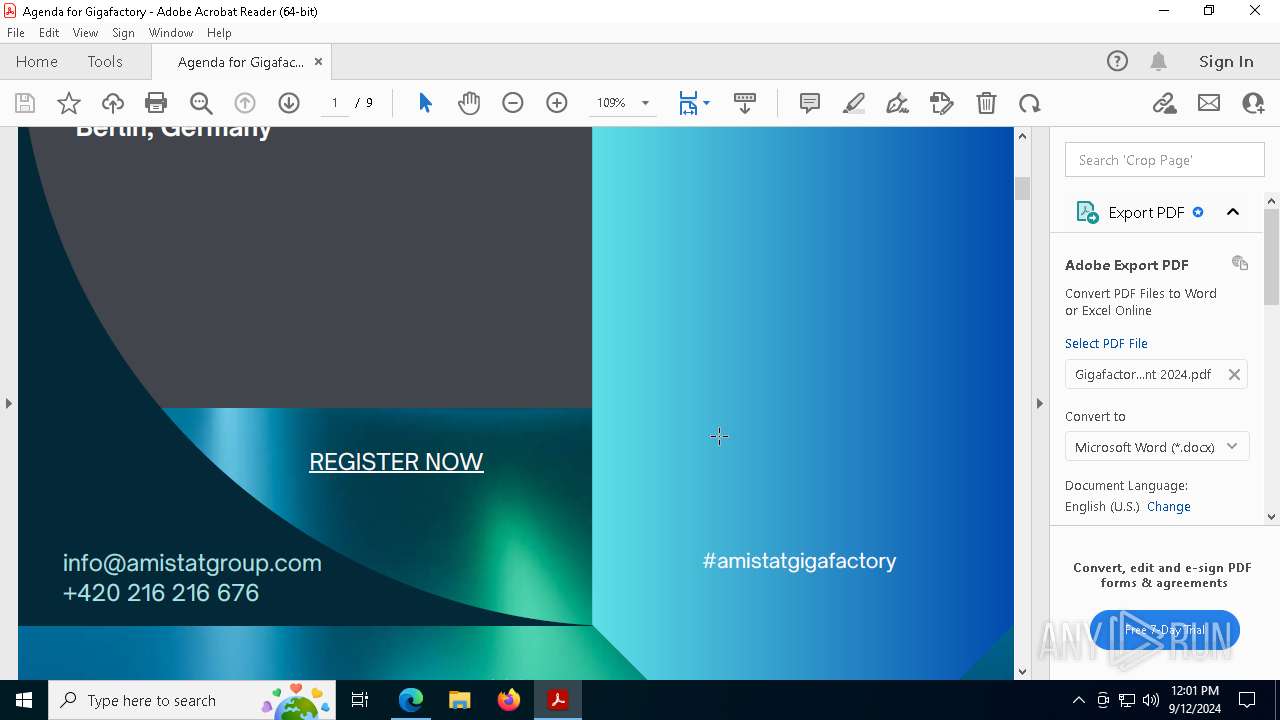Bookmark the document with the star icon
The image size is (1280, 720).
(x=69, y=103)
